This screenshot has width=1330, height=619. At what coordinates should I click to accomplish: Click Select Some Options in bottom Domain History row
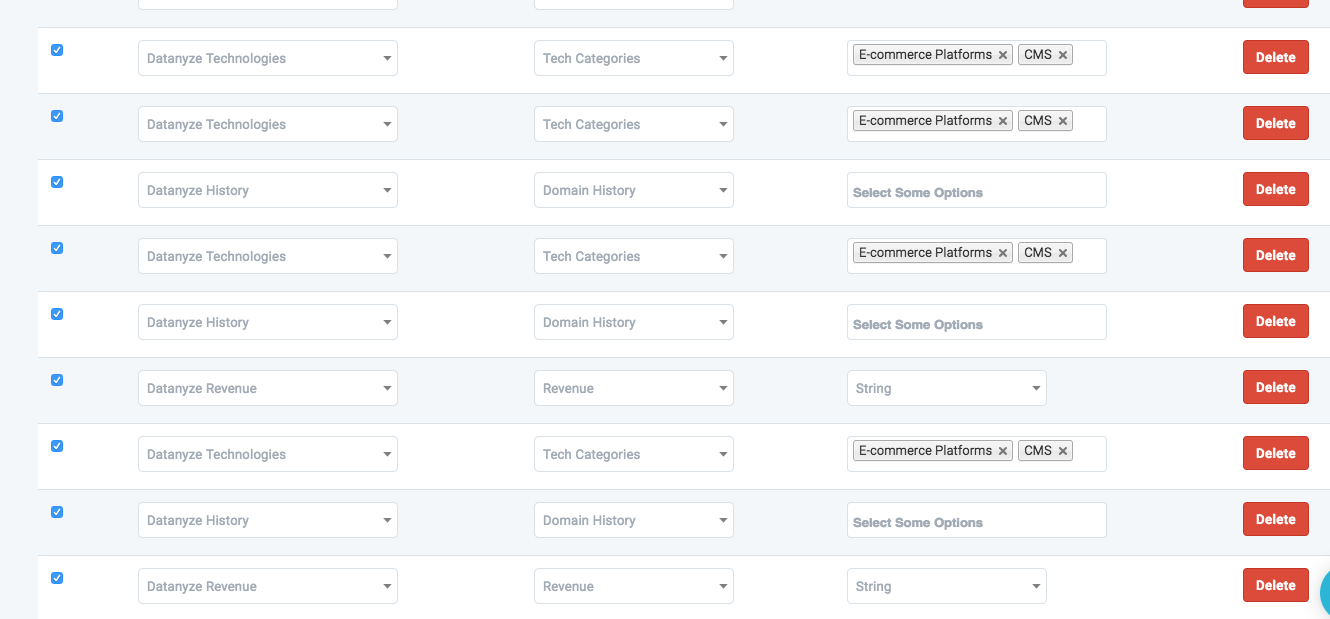(x=976, y=521)
